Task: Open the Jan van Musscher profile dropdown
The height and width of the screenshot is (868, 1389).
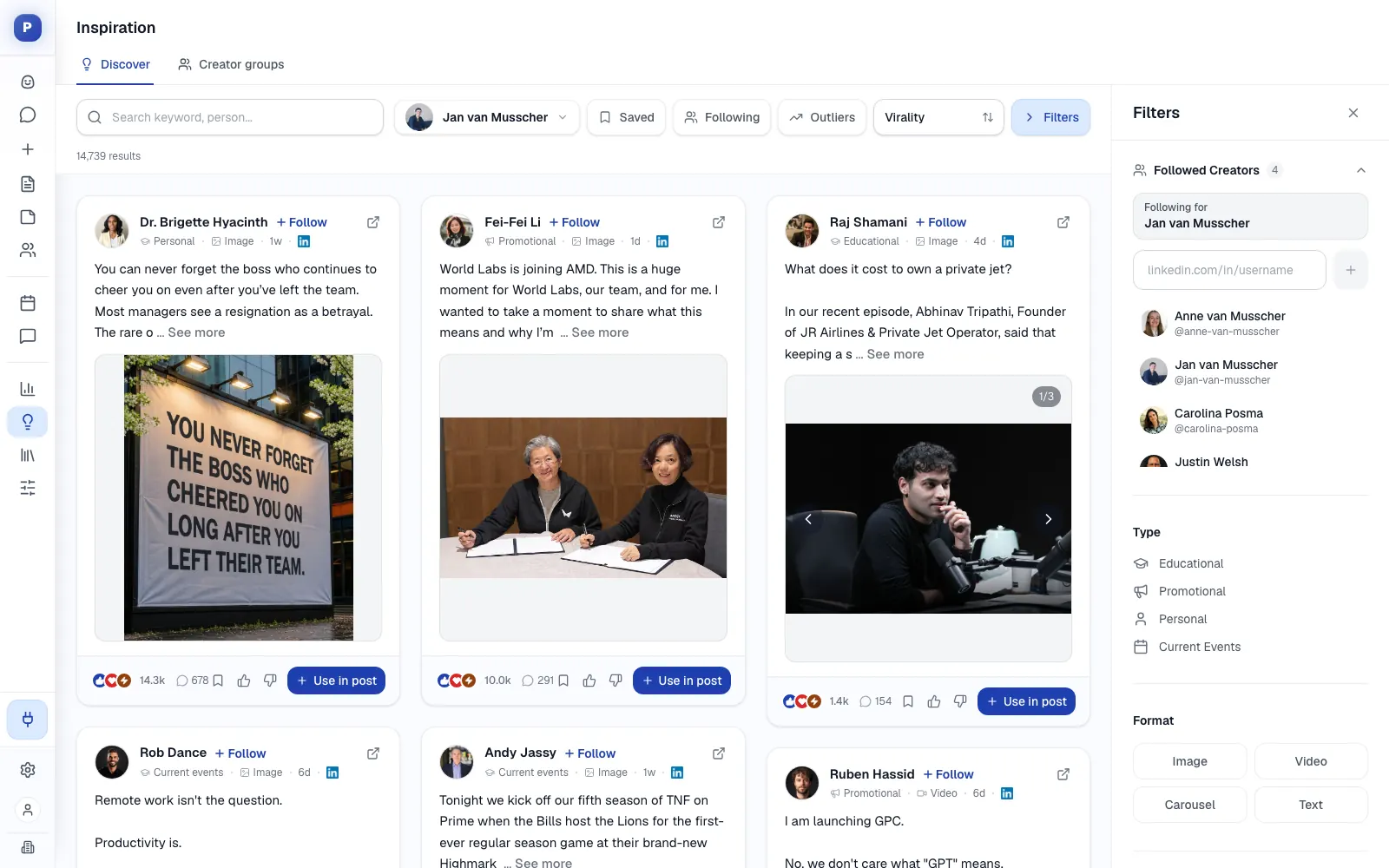Action: click(x=487, y=117)
